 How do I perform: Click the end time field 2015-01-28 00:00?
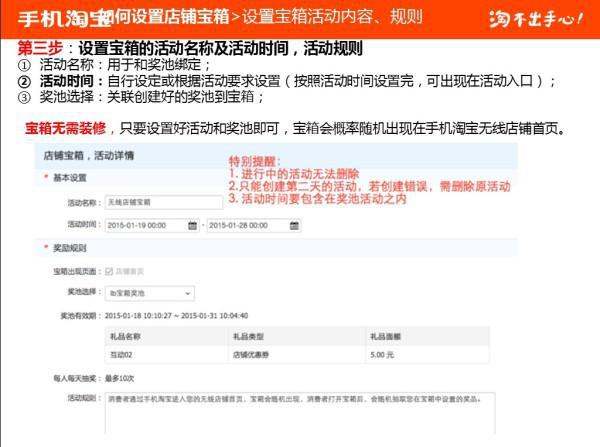tap(254, 225)
